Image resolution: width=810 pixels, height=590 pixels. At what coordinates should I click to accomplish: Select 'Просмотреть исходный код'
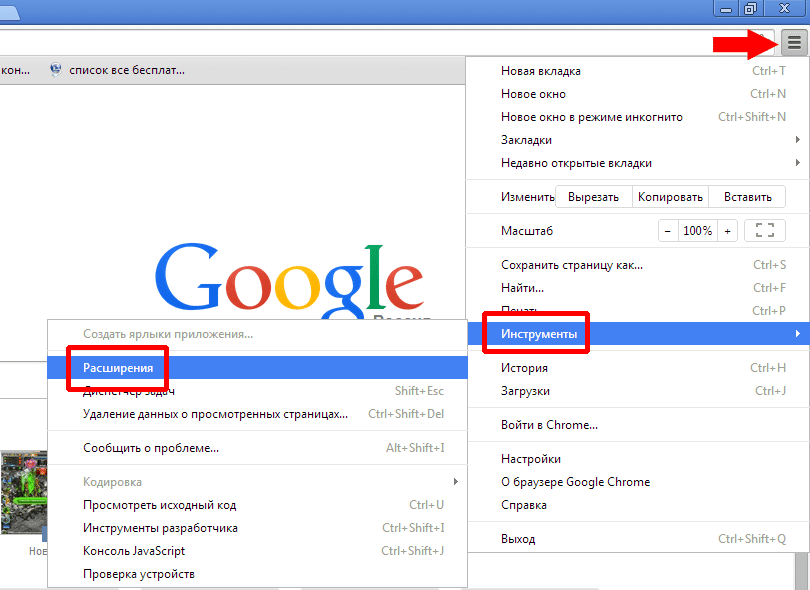[257, 505]
